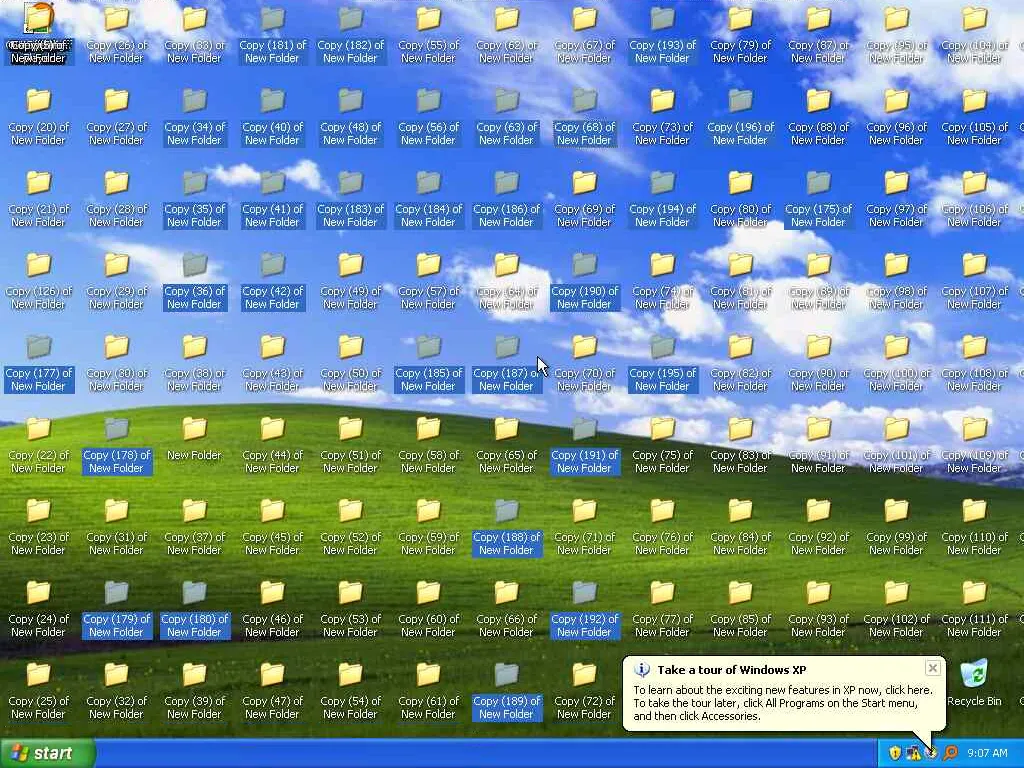Select folder Copy (53) of New Folder
The image size is (1024, 768).
point(350,609)
